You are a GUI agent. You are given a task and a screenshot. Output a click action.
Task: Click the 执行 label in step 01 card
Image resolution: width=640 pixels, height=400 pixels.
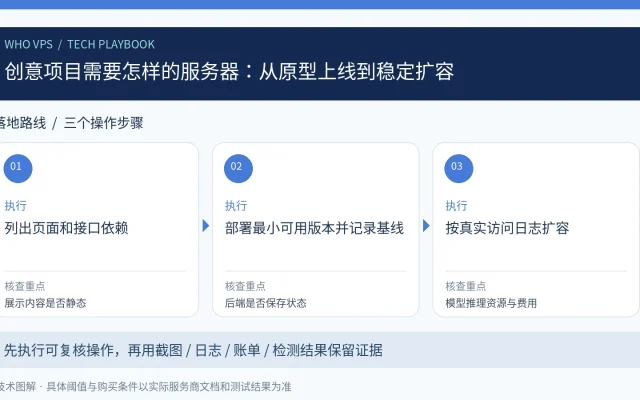tap(16, 205)
